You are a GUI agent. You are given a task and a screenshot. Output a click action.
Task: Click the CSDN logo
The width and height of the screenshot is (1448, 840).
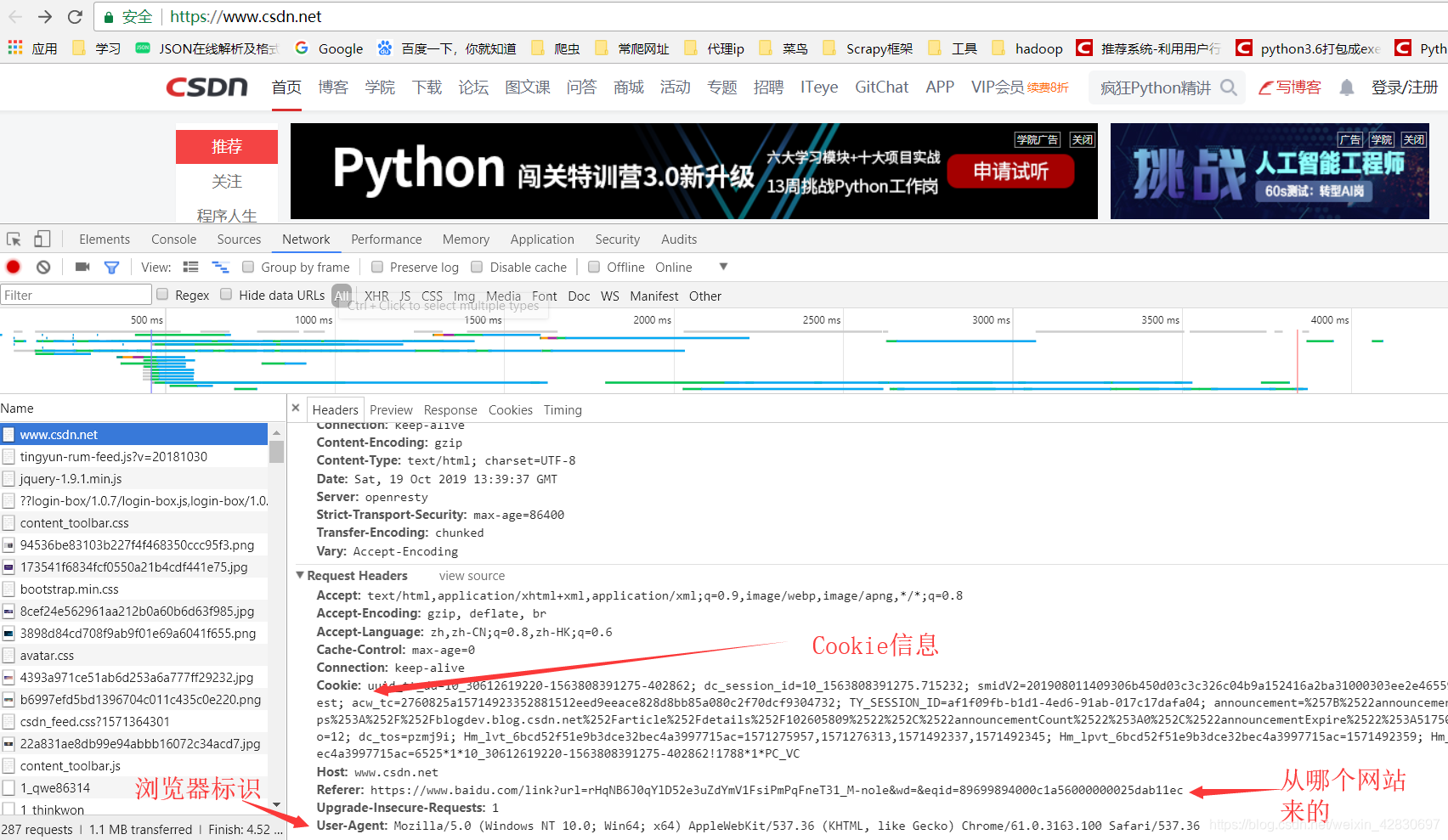(206, 87)
